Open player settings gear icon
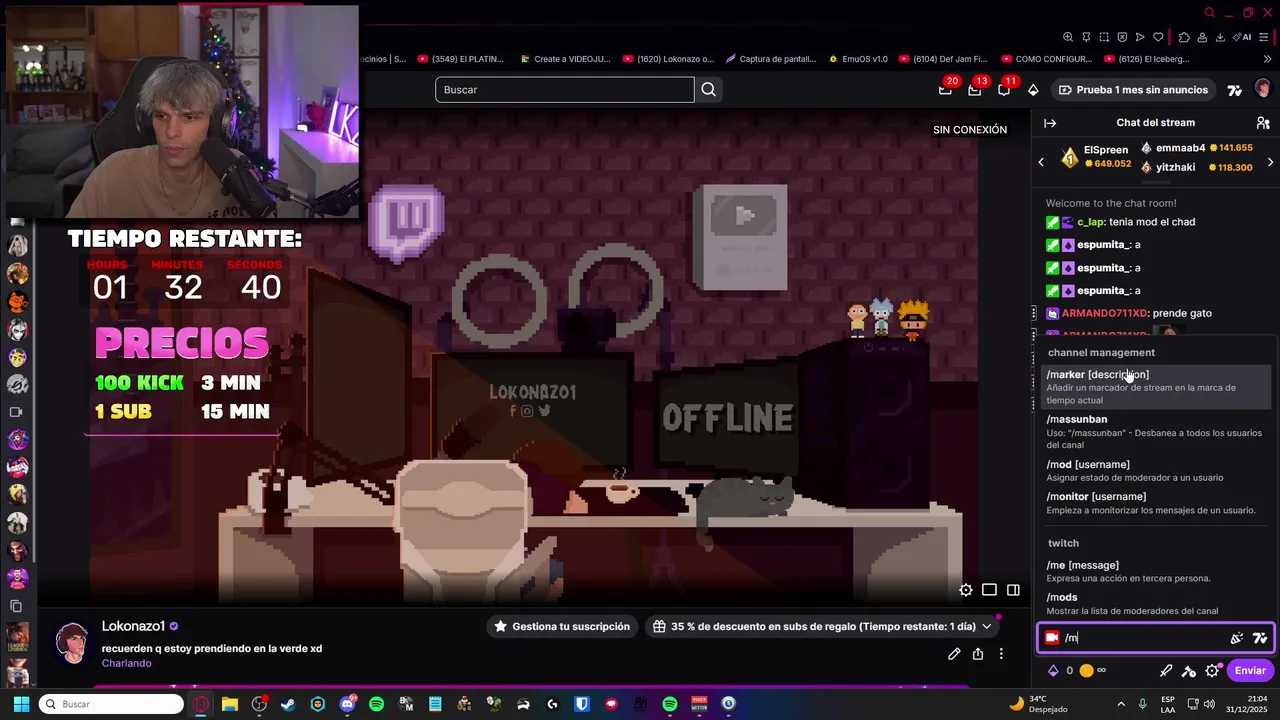This screenshot has height=720, width=1280. (x=966, y=590)
